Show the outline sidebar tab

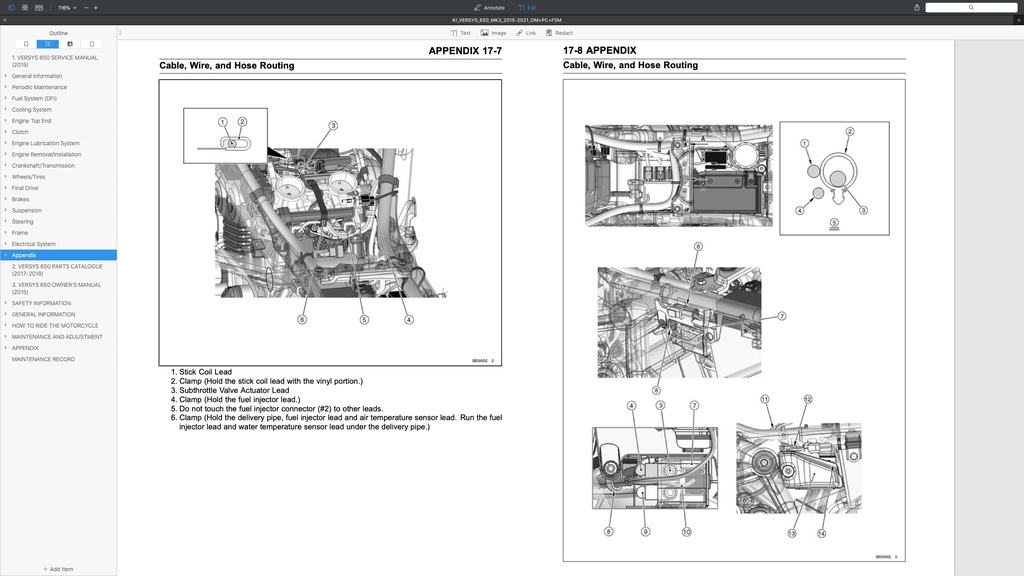click(x=48, y=44)
